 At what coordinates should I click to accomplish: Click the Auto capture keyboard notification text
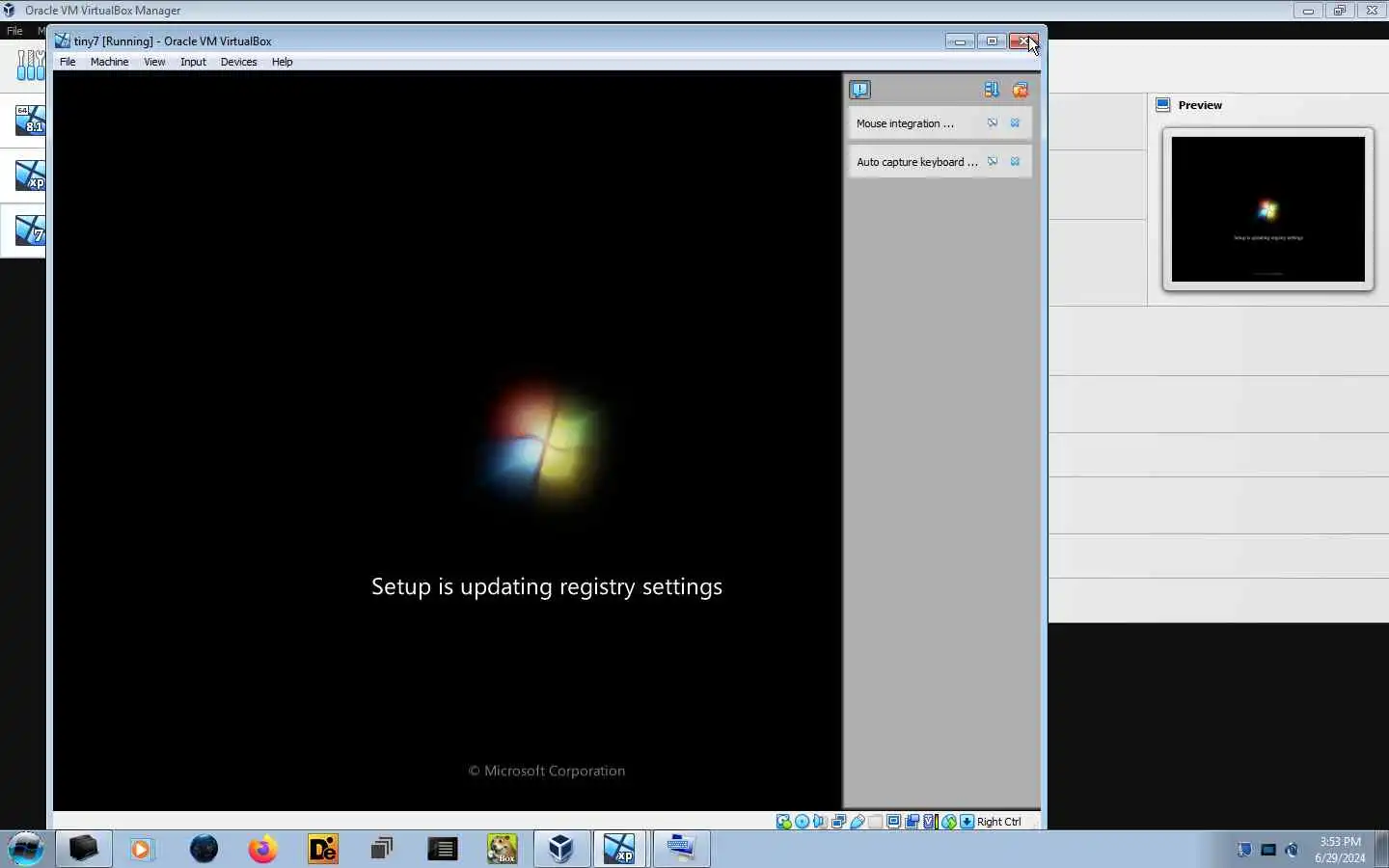point(917,162)
